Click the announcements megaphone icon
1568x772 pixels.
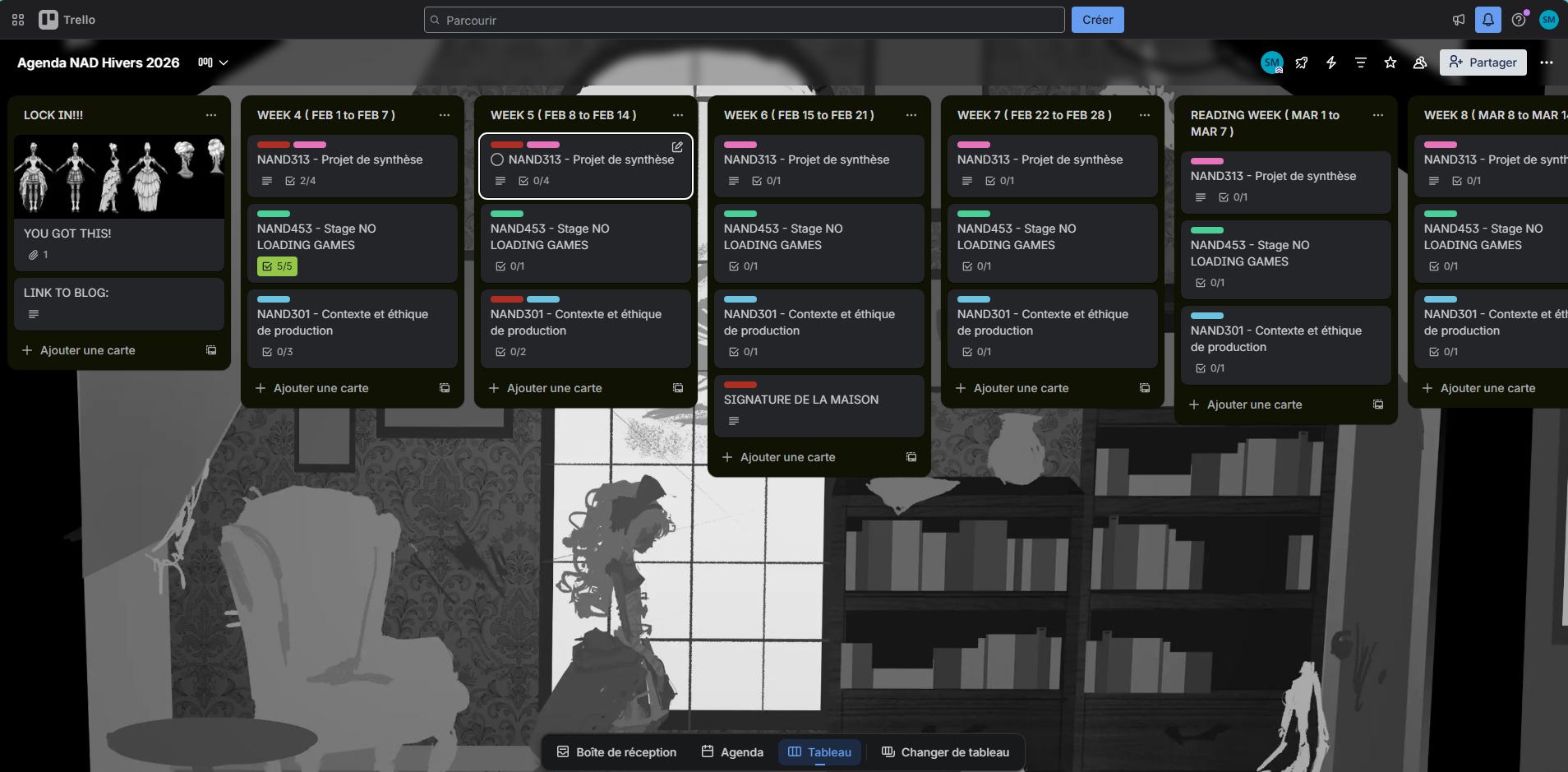[x=1458, y=19]
